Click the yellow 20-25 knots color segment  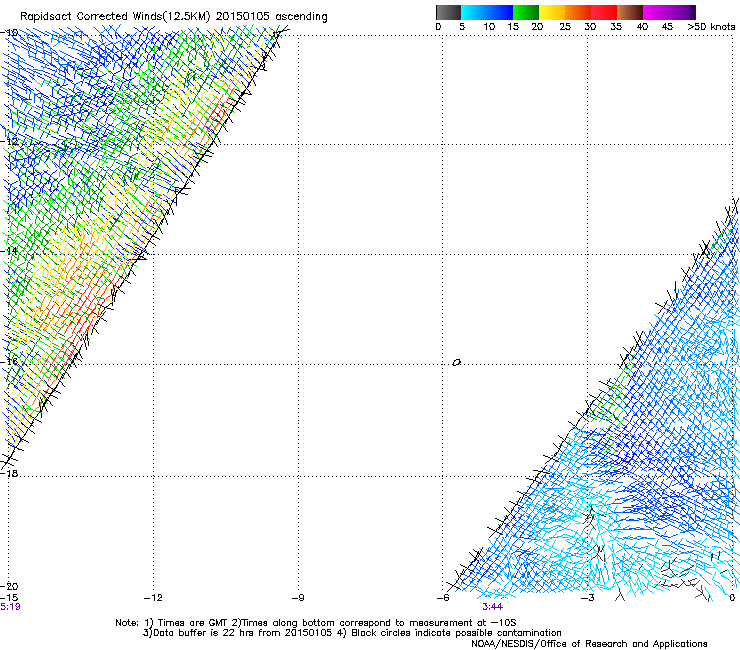(552, 12)
